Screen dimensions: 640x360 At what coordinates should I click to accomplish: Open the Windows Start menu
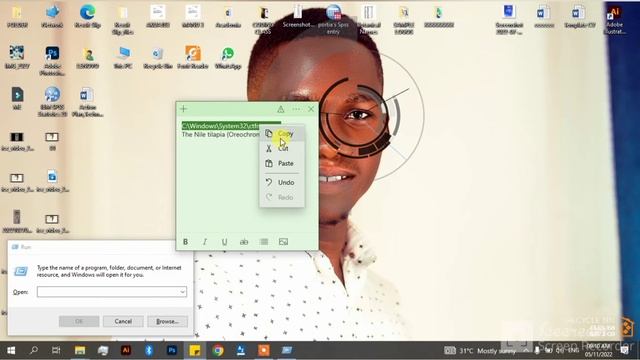(11, 350)
